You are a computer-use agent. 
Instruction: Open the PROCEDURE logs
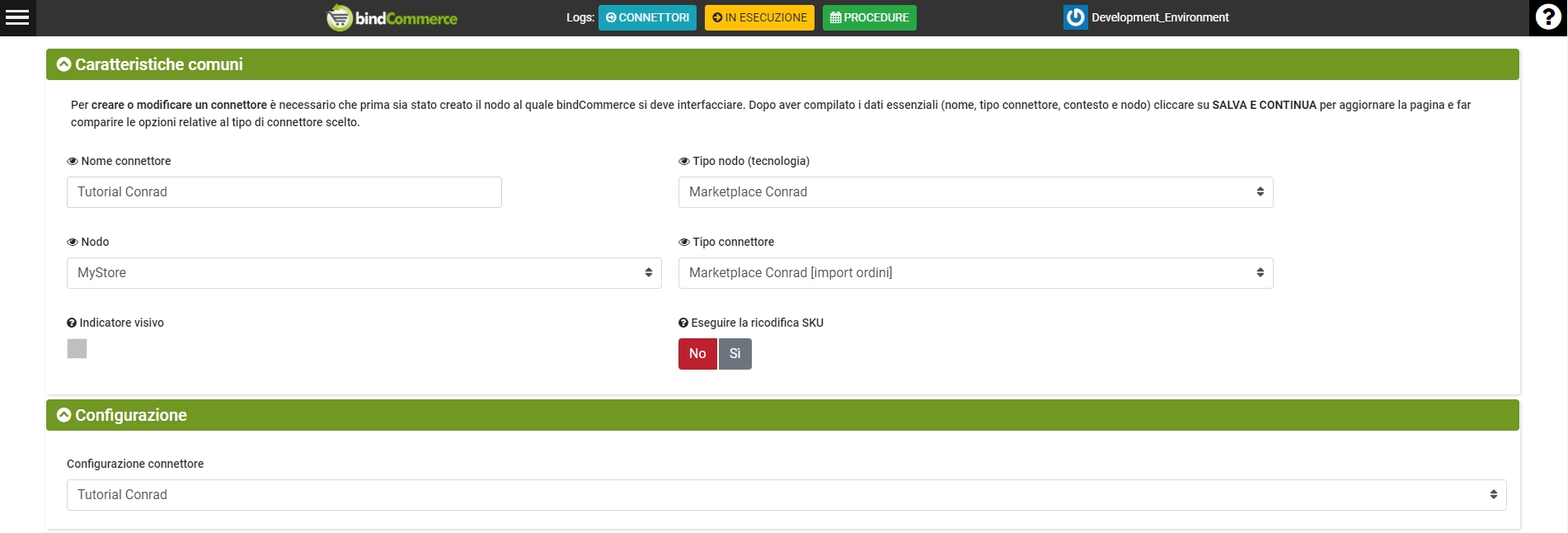click(869, 17)
